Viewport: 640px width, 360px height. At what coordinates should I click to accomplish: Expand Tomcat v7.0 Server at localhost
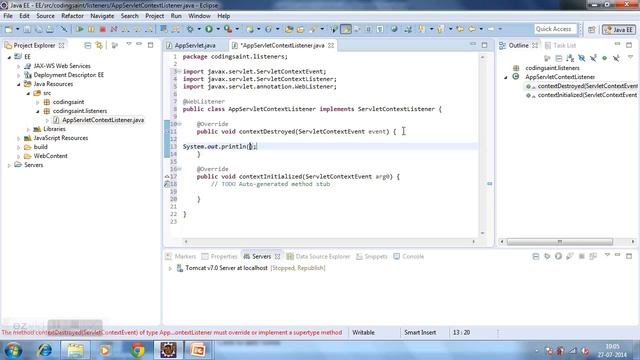170,268
